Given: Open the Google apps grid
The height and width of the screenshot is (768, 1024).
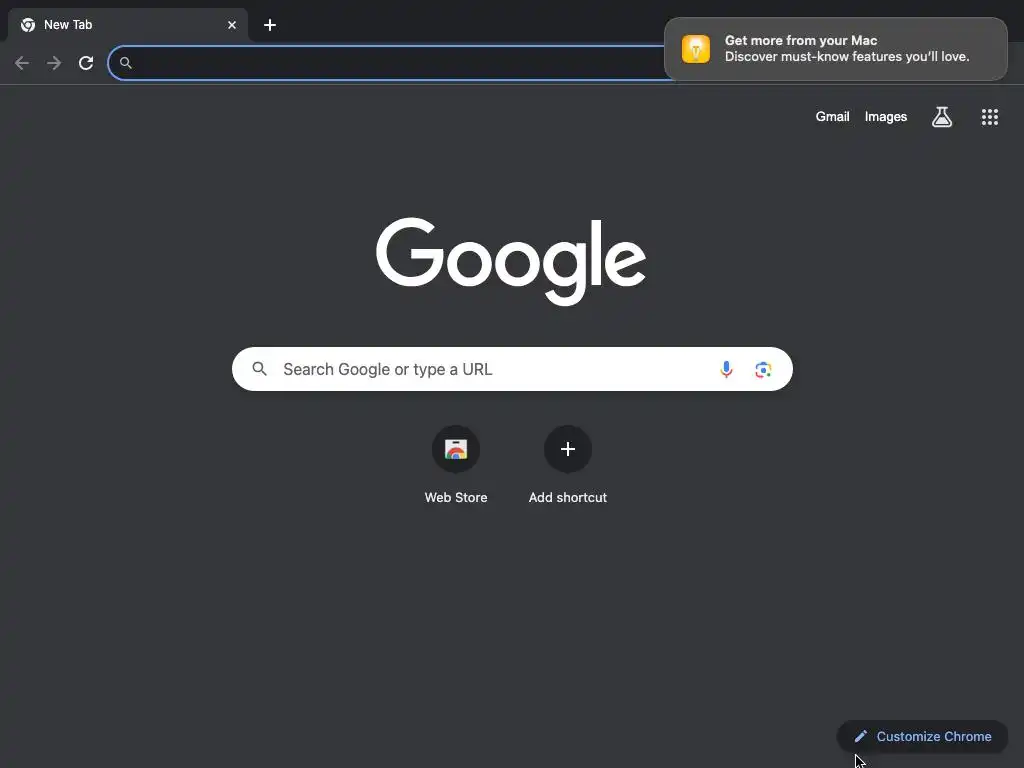Looking at the screenshot, I should [x=990, y=117].
